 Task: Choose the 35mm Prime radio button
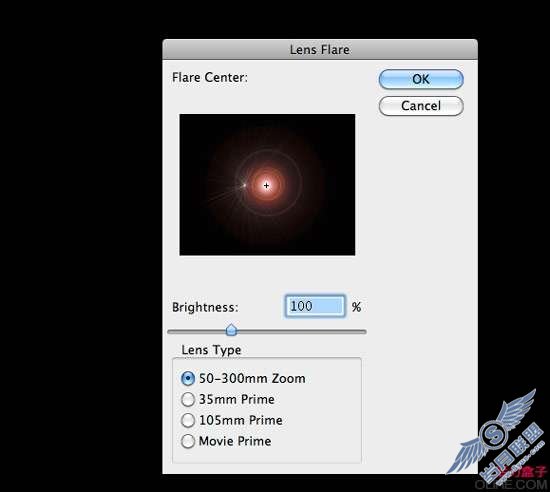click(x=188, y=399)
